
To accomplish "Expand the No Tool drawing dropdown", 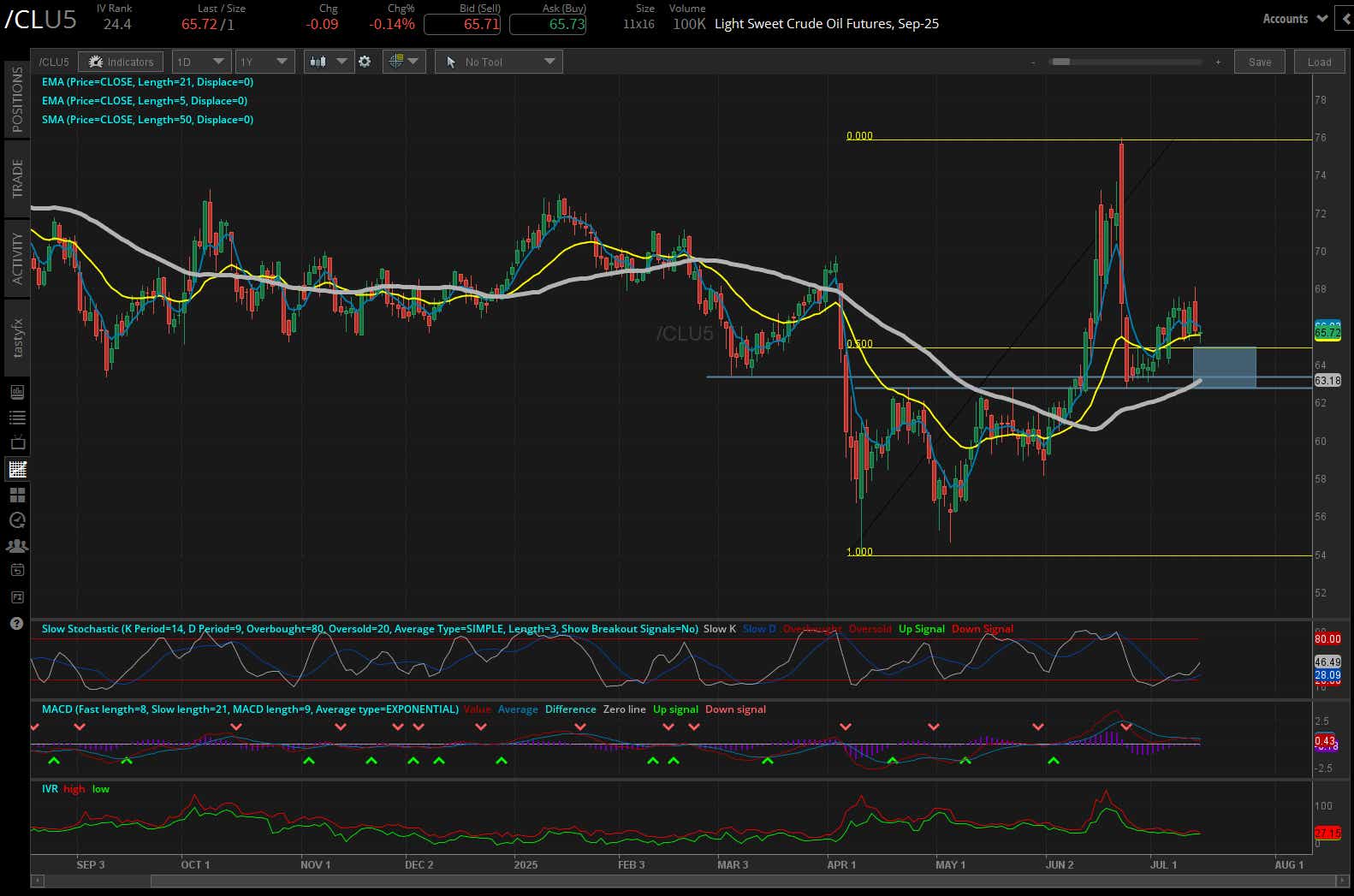I will [499, 62].
